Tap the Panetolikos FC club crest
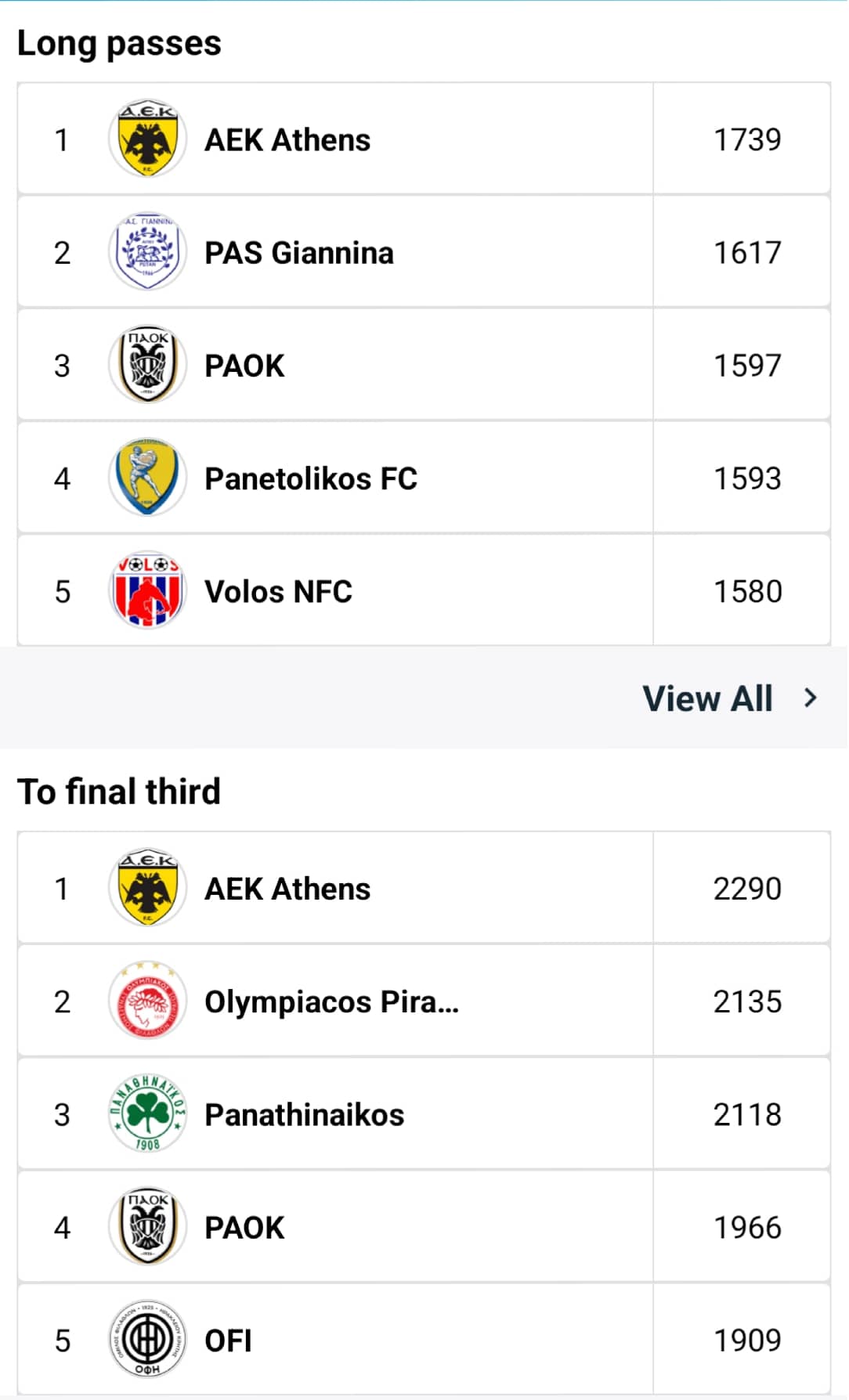This screenshot has width=849, height=1400. click(x=147, y=478)
